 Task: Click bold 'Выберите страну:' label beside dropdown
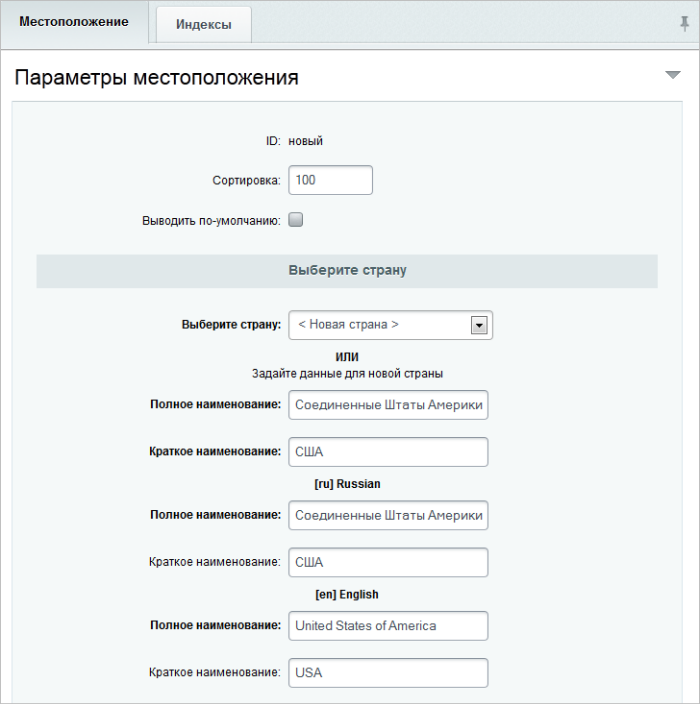(x=231, y=325)
